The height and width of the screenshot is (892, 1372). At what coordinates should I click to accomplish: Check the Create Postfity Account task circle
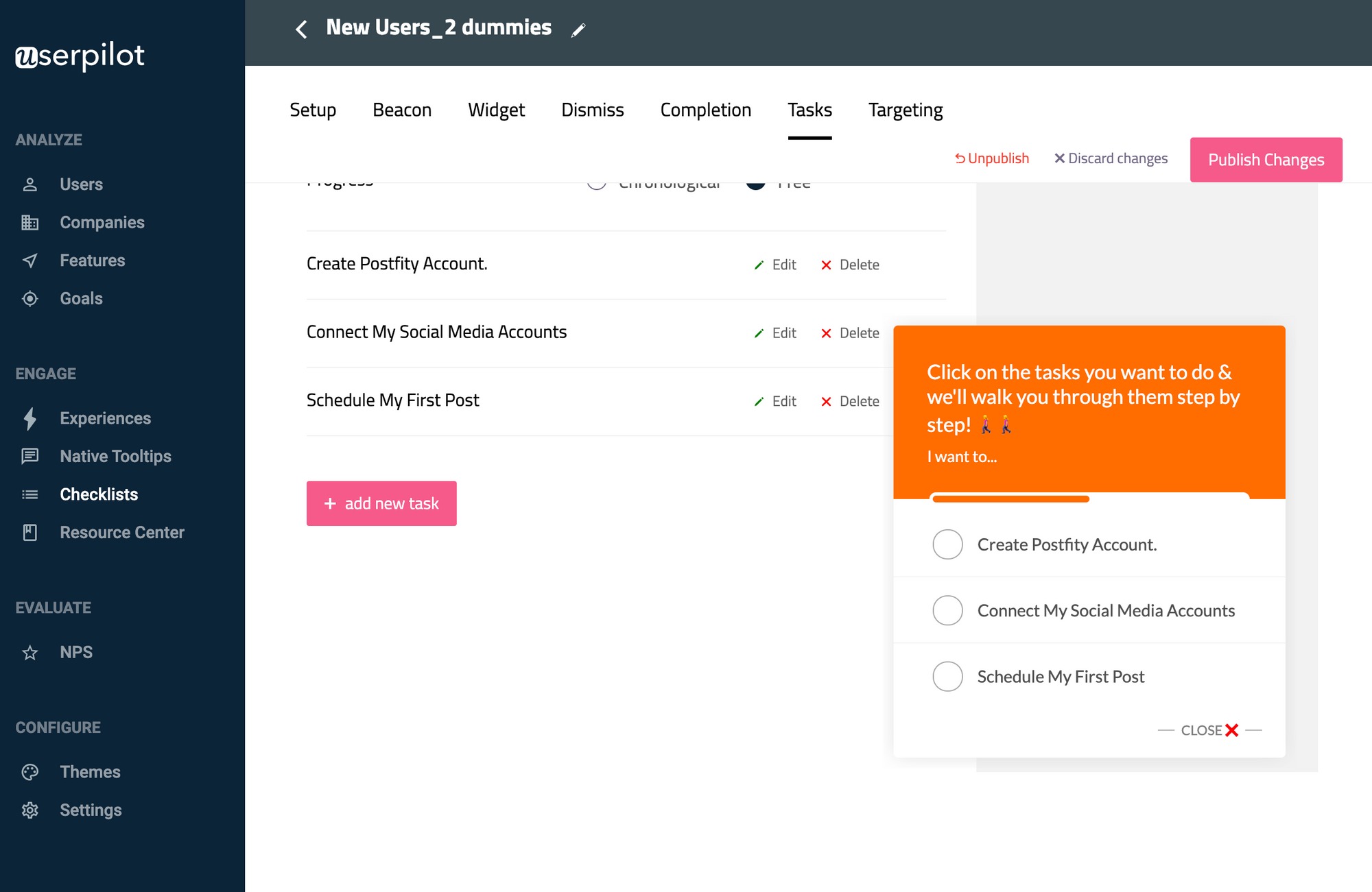coord(947,544)
